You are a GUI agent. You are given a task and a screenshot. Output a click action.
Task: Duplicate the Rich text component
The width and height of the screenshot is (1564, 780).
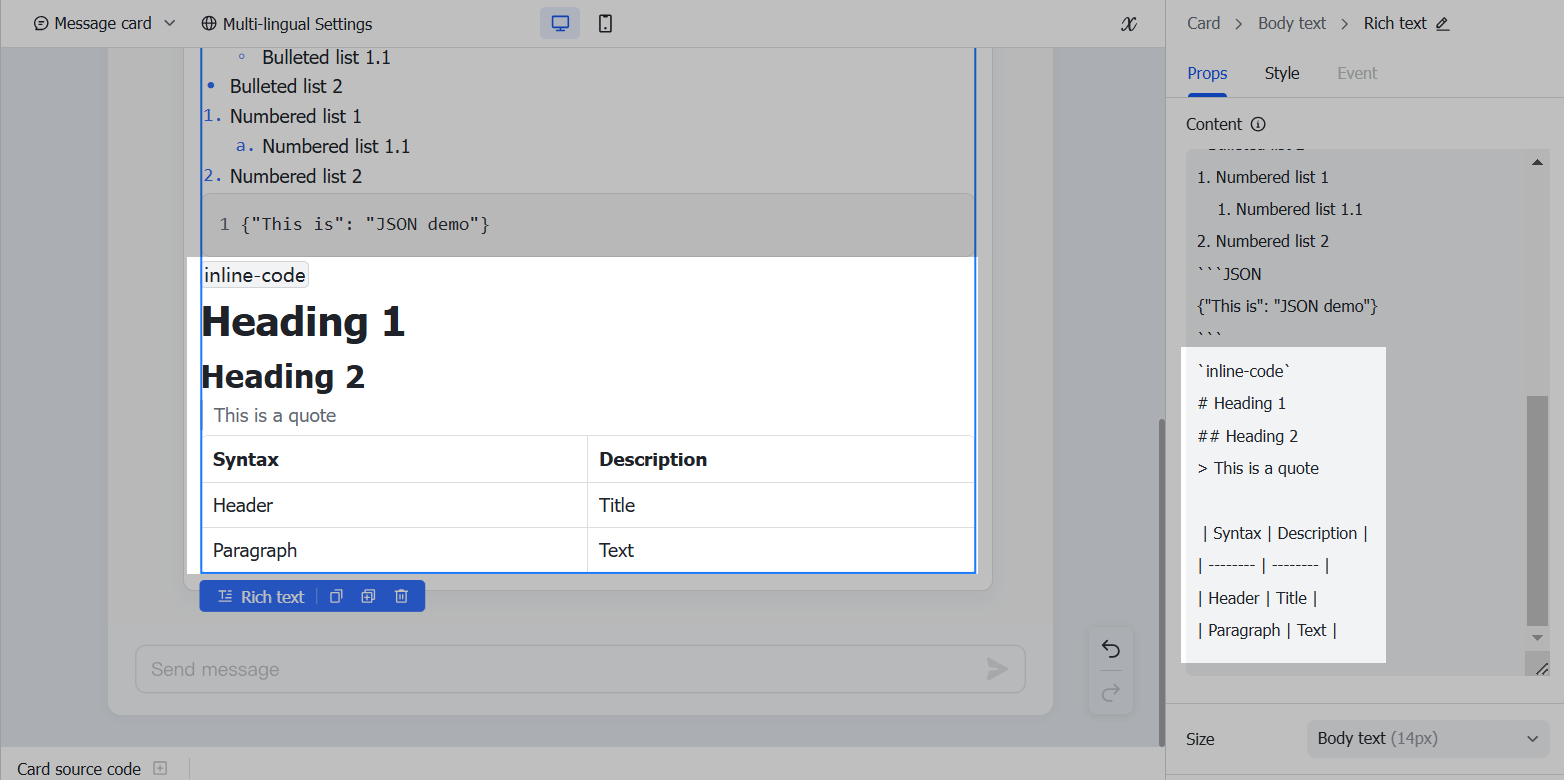(368, 597)
